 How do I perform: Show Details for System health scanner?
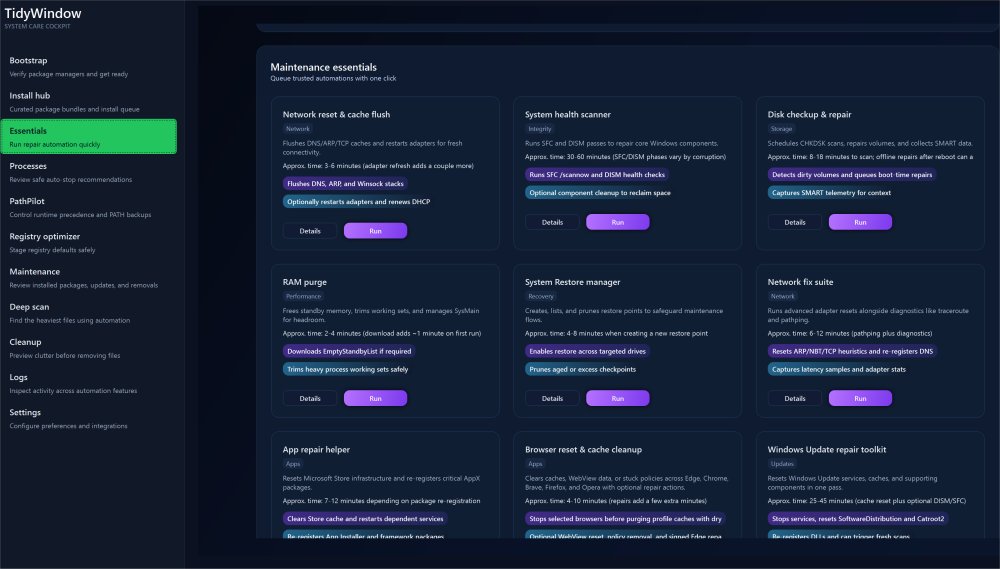(x=552, y=222)
